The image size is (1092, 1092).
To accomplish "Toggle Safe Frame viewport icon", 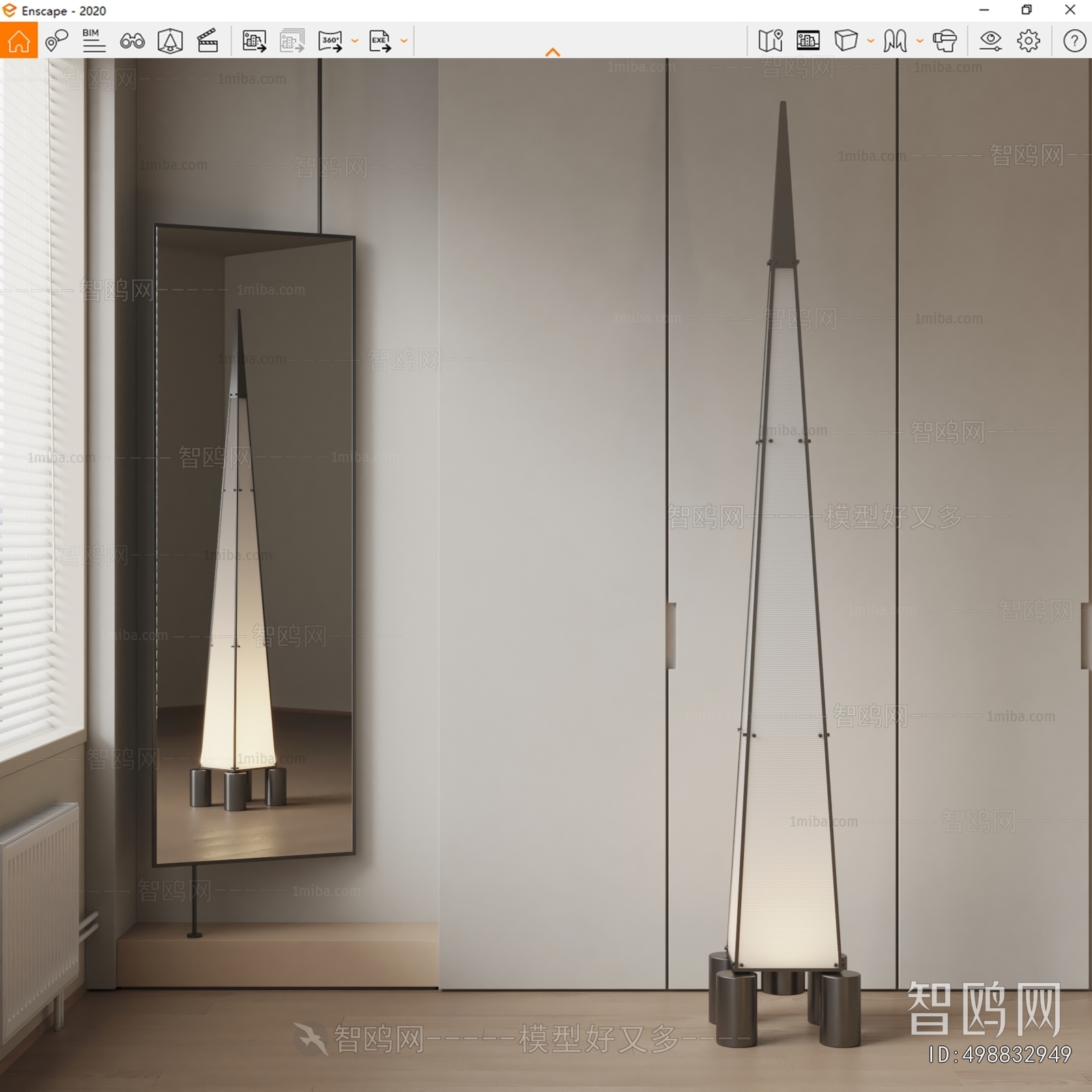I will click(808, 41).
